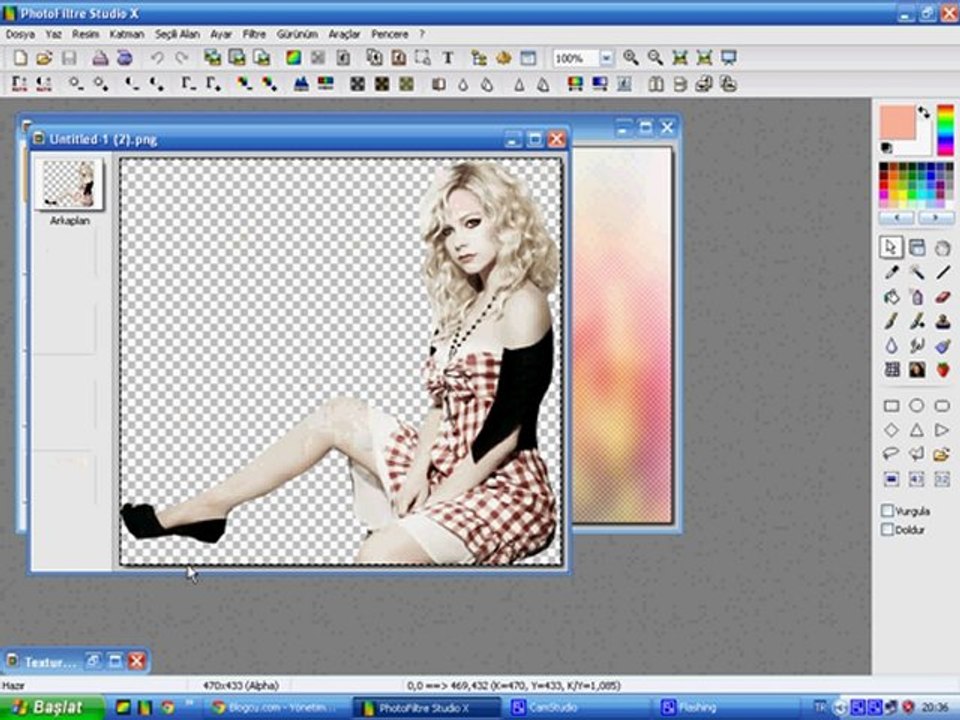
Task: Print the image with the printer icon
Action: tap(100, 58)
